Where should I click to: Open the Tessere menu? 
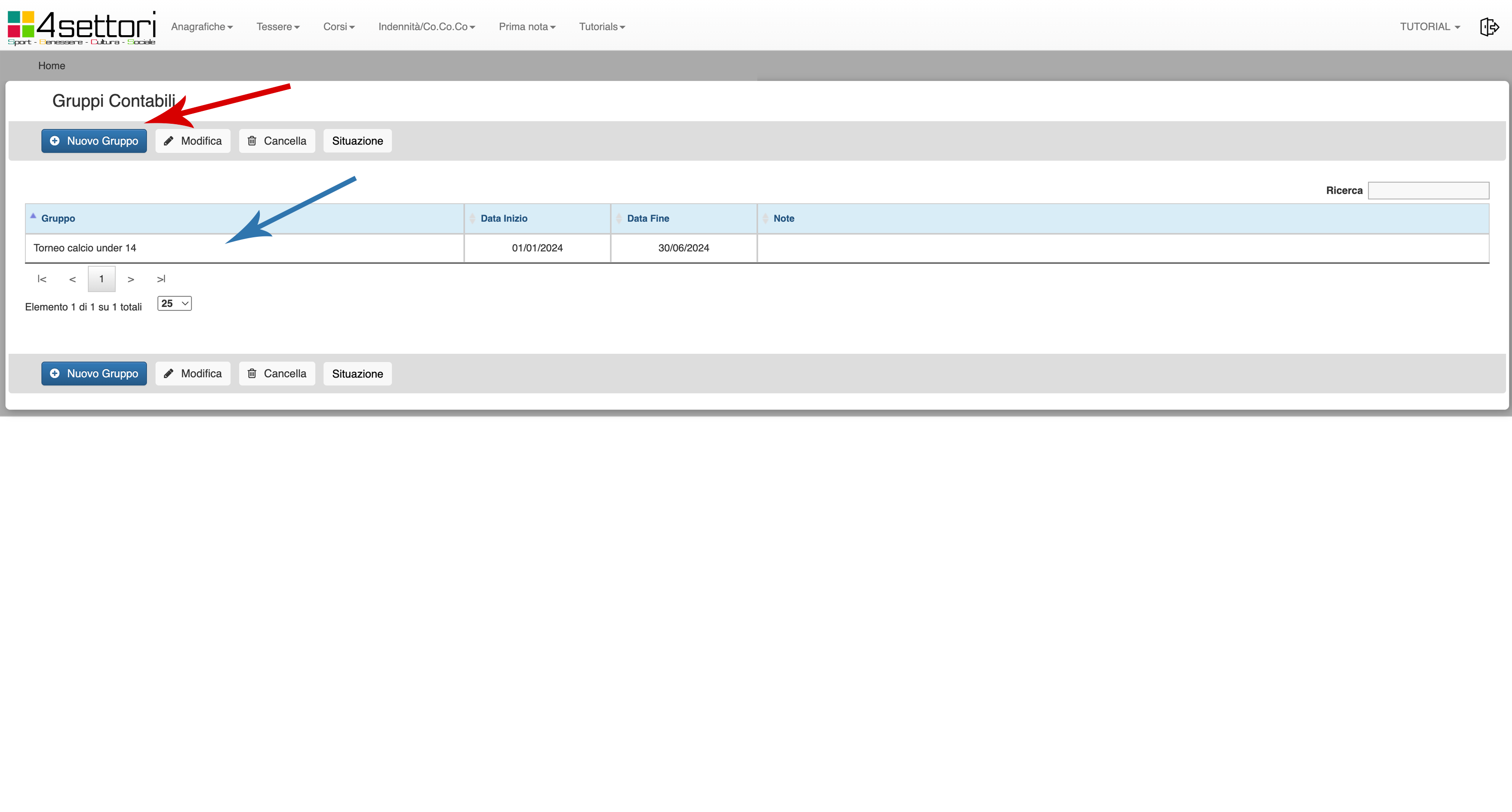(x=278, y=27)
